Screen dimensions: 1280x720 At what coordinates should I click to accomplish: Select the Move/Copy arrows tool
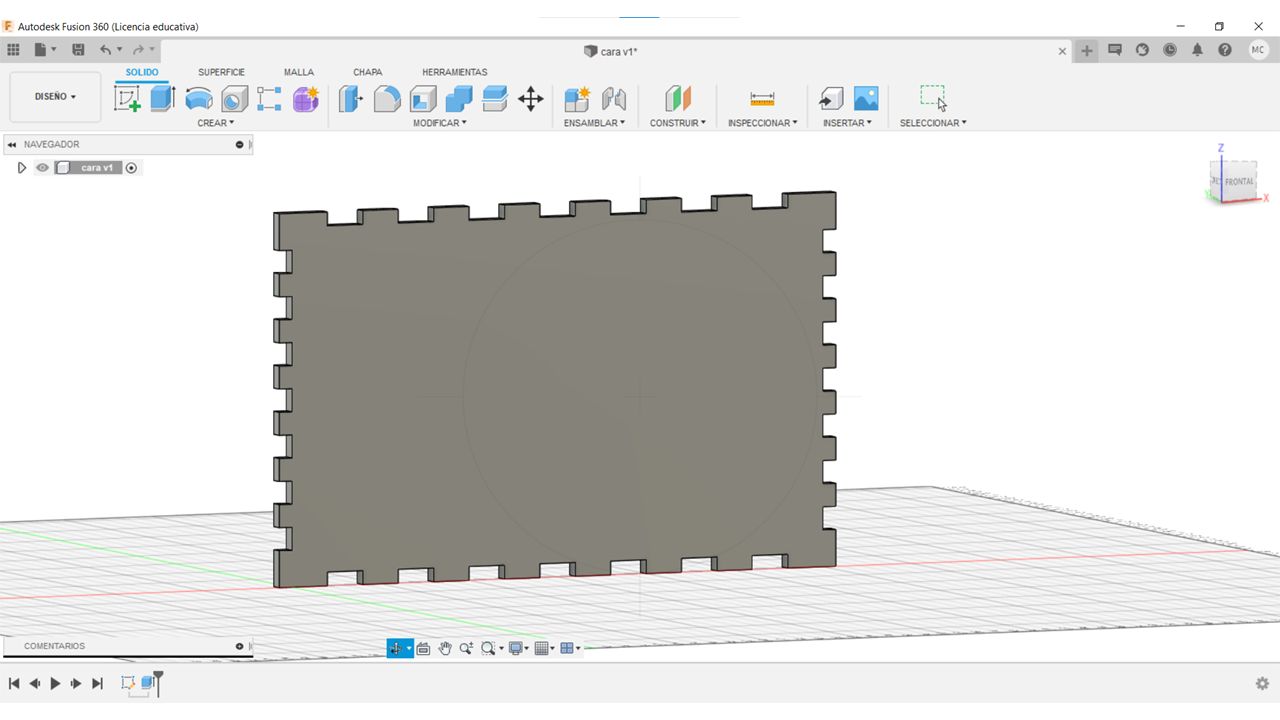[530, 98]
